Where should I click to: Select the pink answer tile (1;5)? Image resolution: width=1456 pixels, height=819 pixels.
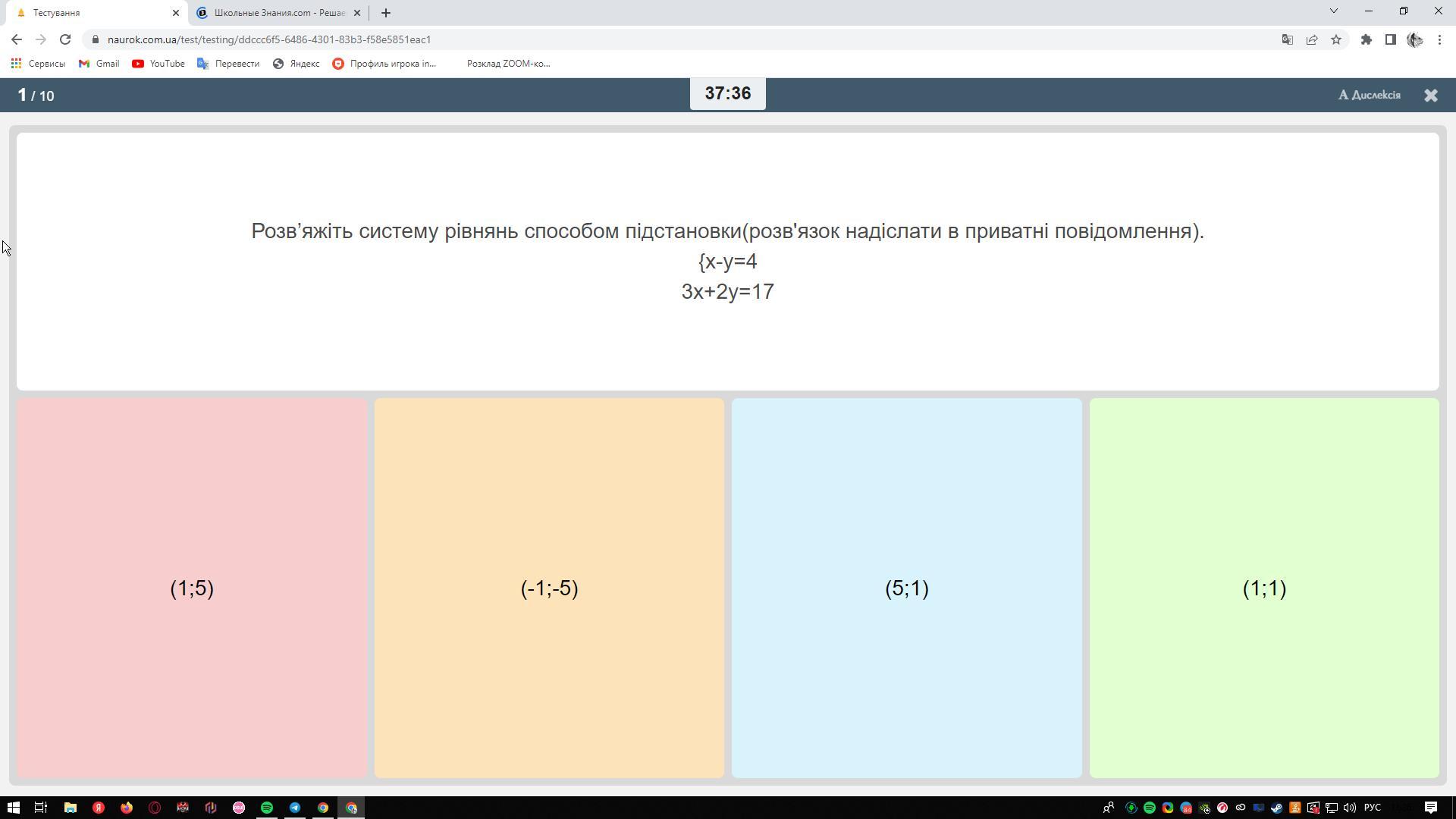pyautogui.click(x=192, y=588)
